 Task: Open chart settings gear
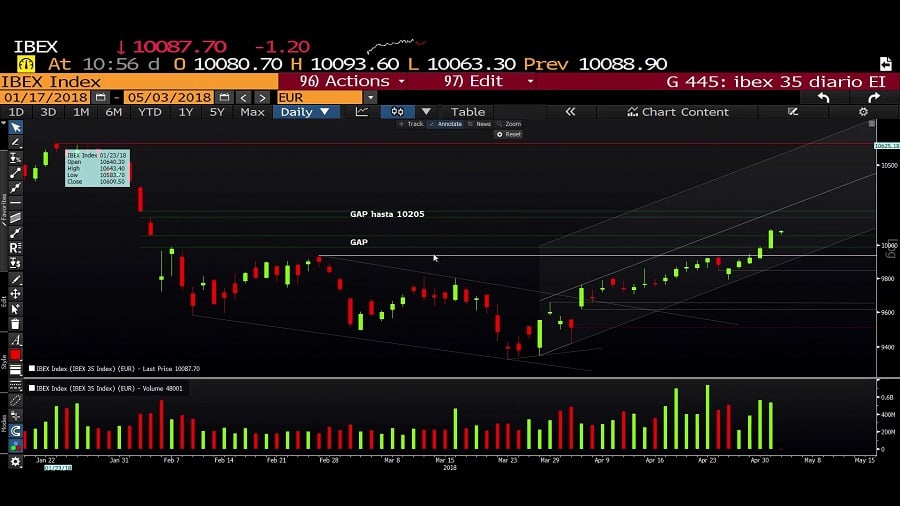[x=863, y=112]
